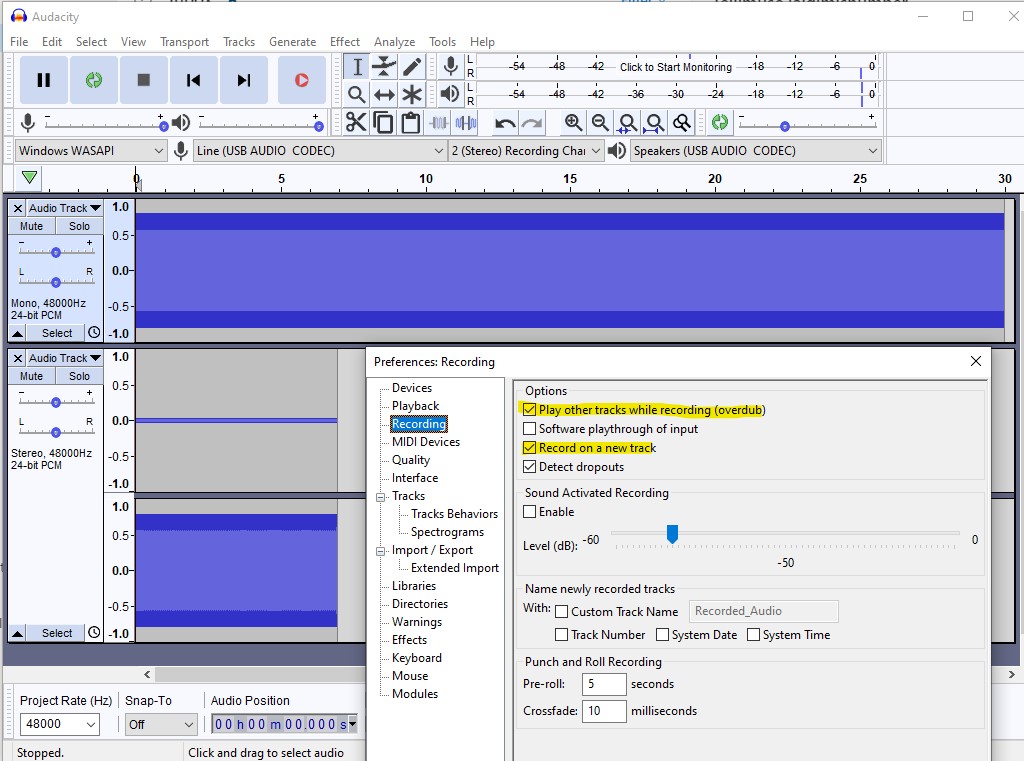This screenshot has width=1024, height=761.
Task: Open the Analyze menu
Action: (x=394, y=42)
